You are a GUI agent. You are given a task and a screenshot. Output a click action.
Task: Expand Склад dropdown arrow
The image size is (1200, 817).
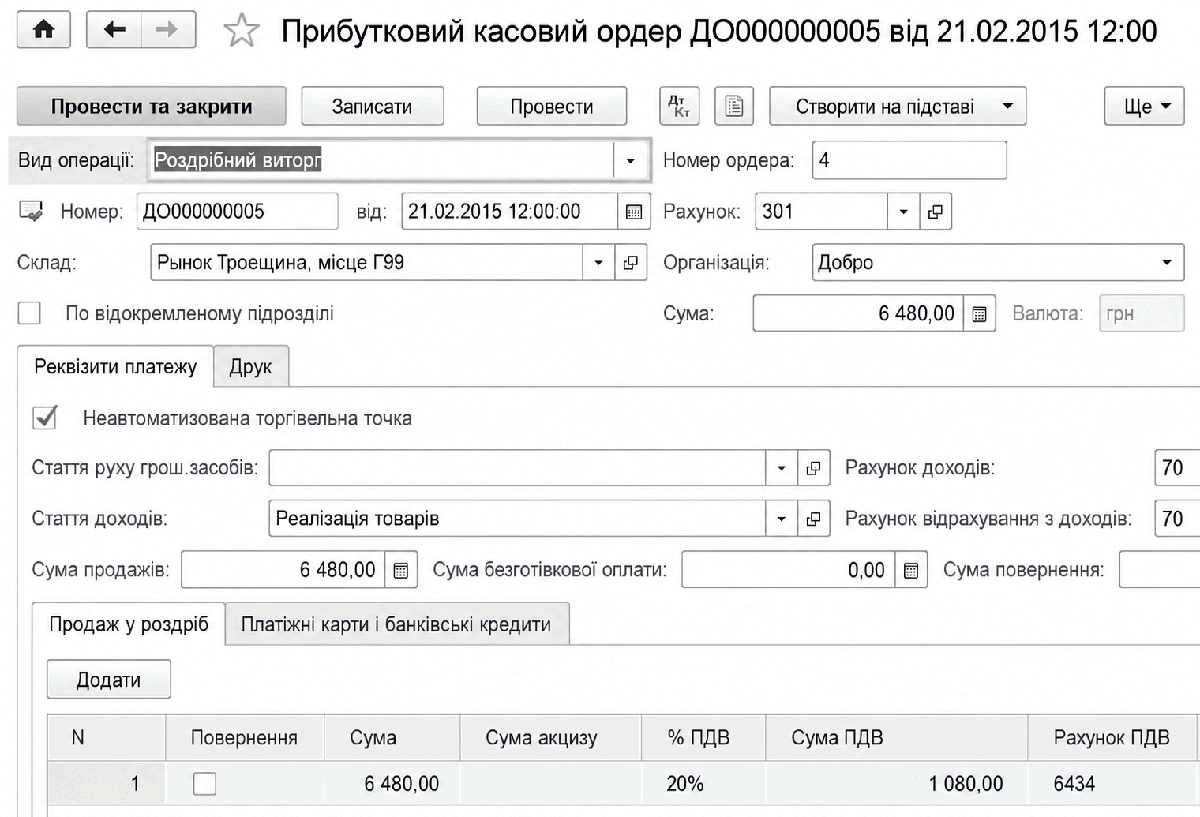tap(599, 263)
